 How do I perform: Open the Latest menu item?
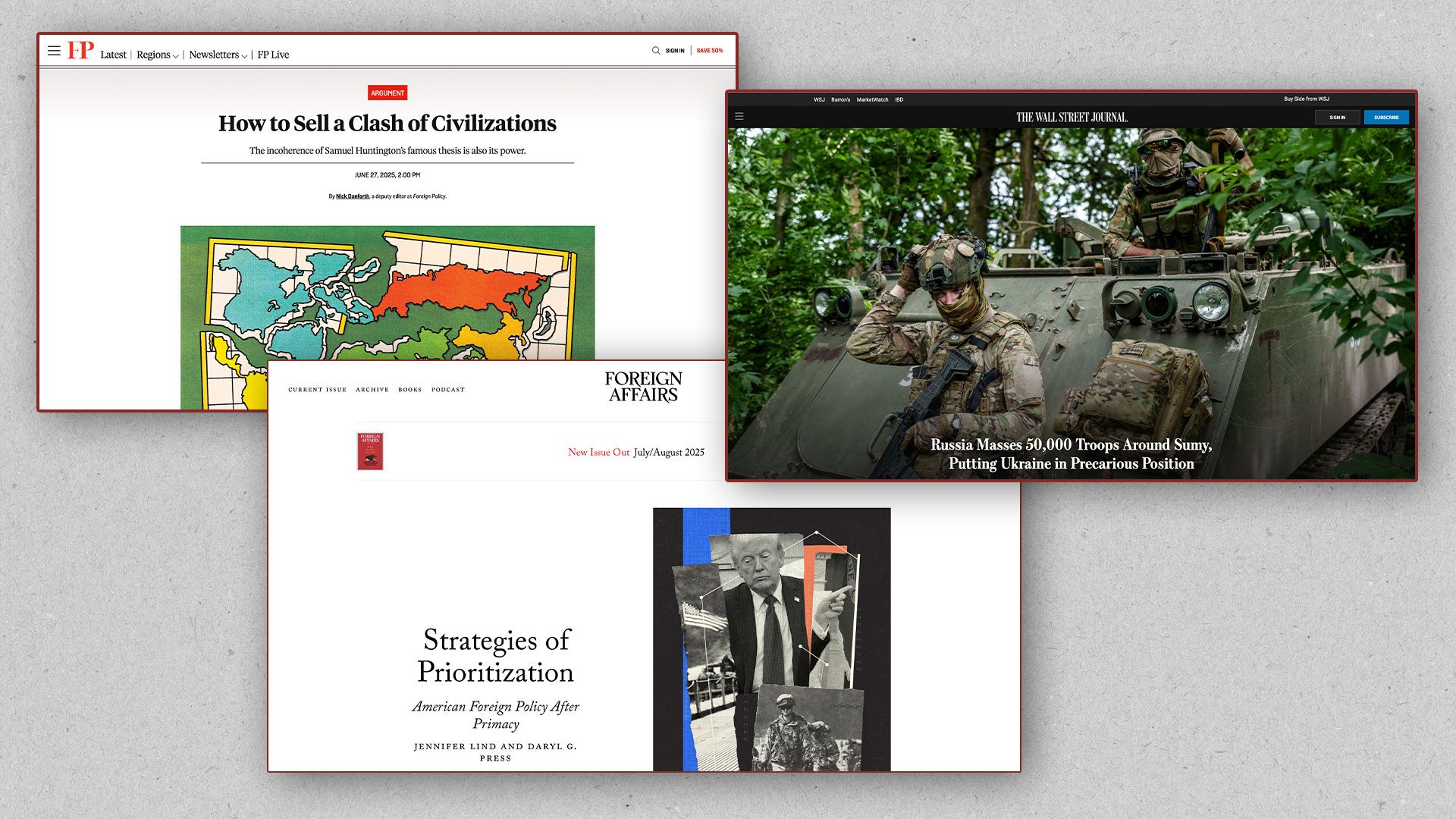click(113, 55)
